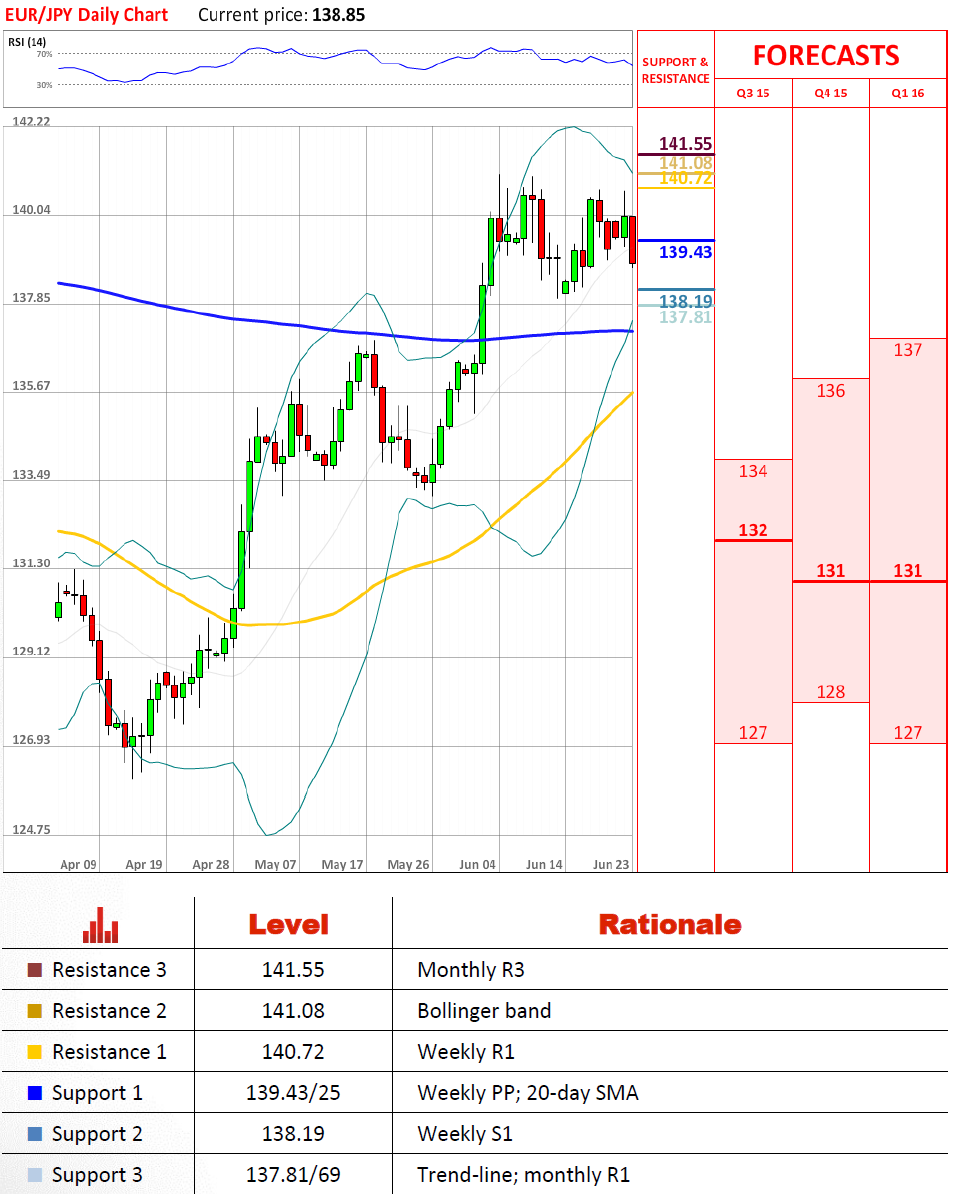Click the Support 2 row label
The height and width of the screenshot is (1194, 958).
[x=97, y=1134]
